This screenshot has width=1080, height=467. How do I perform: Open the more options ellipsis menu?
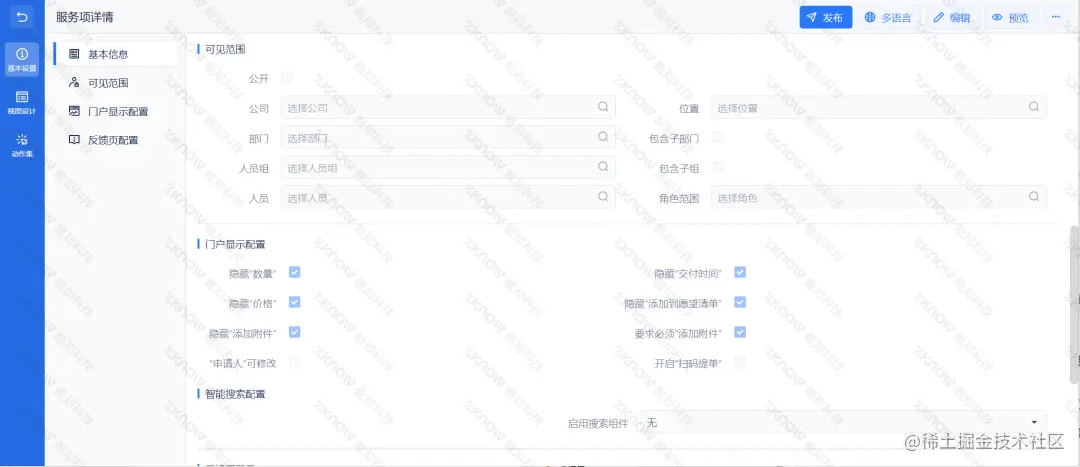(x=1056, y=17)
